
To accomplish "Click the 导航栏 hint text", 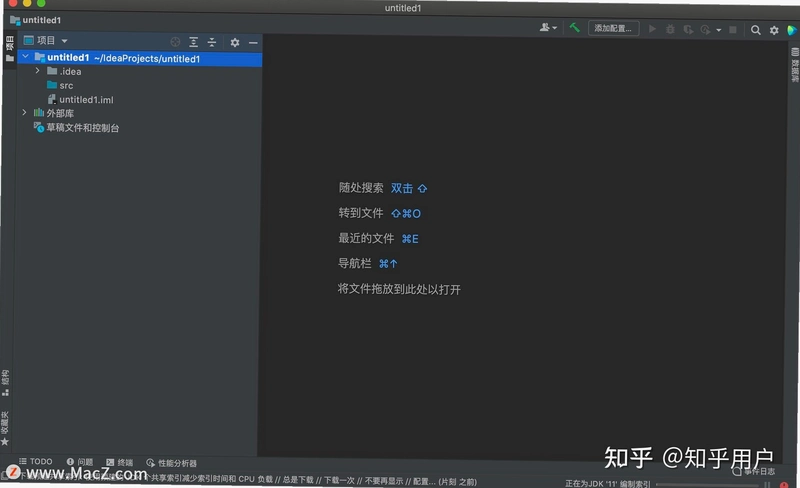I will click(355, 263).
